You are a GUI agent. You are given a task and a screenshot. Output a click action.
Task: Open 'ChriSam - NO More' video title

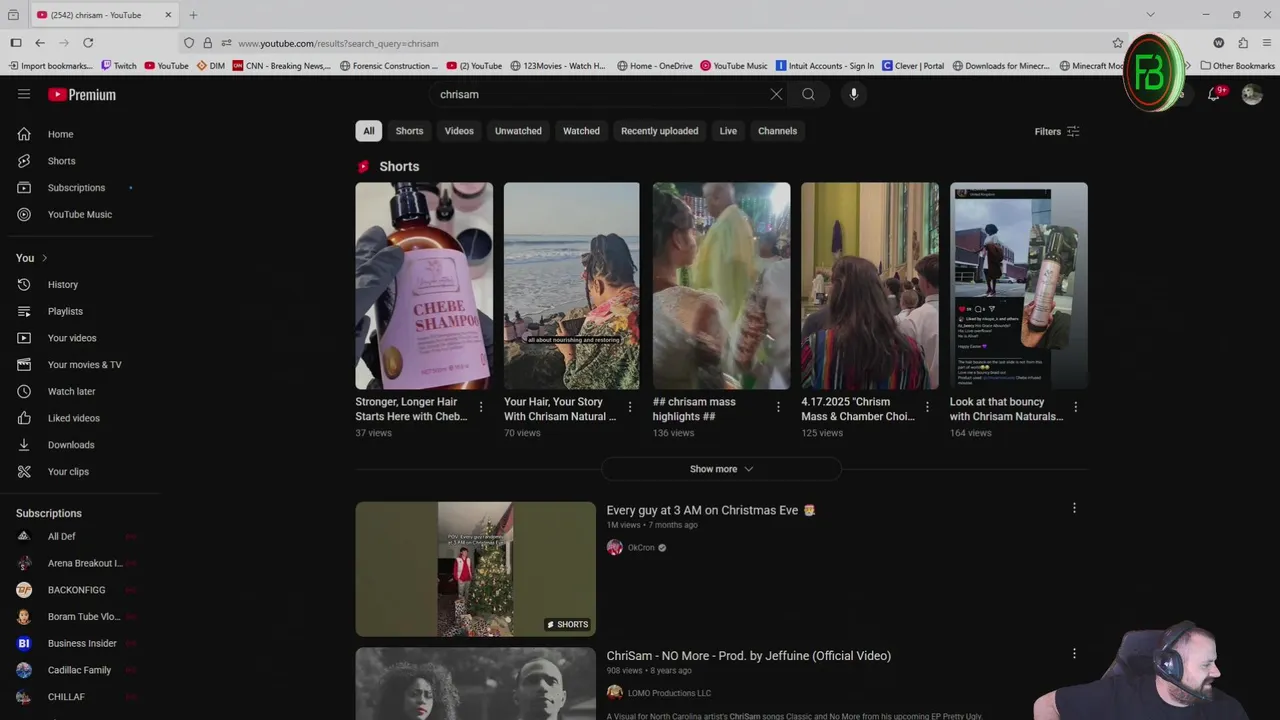749,656
